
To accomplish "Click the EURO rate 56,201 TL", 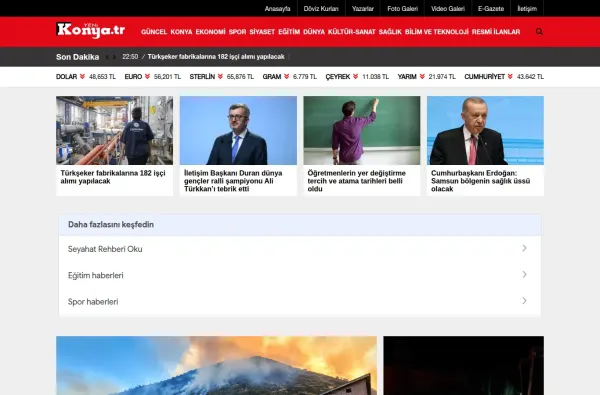I will click(x=167, y=77).
